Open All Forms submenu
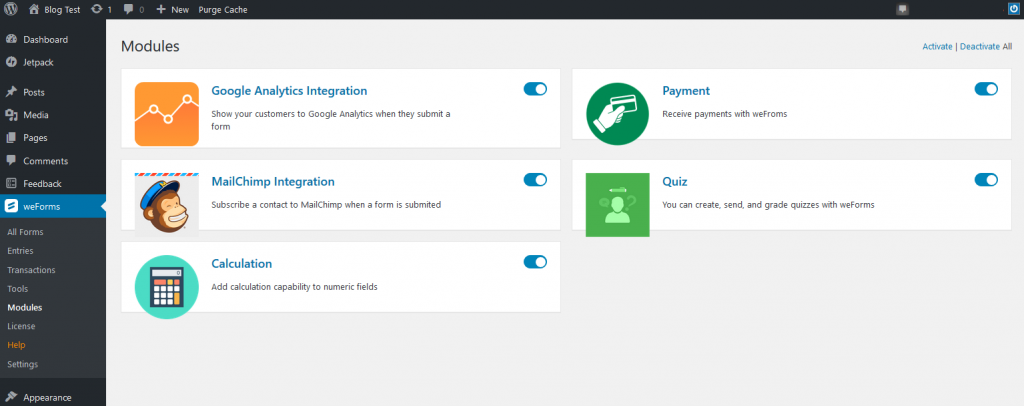Image resolution: width=1024 pixels, height=406 pixels. pyautogui.click(x=25, y=232)
